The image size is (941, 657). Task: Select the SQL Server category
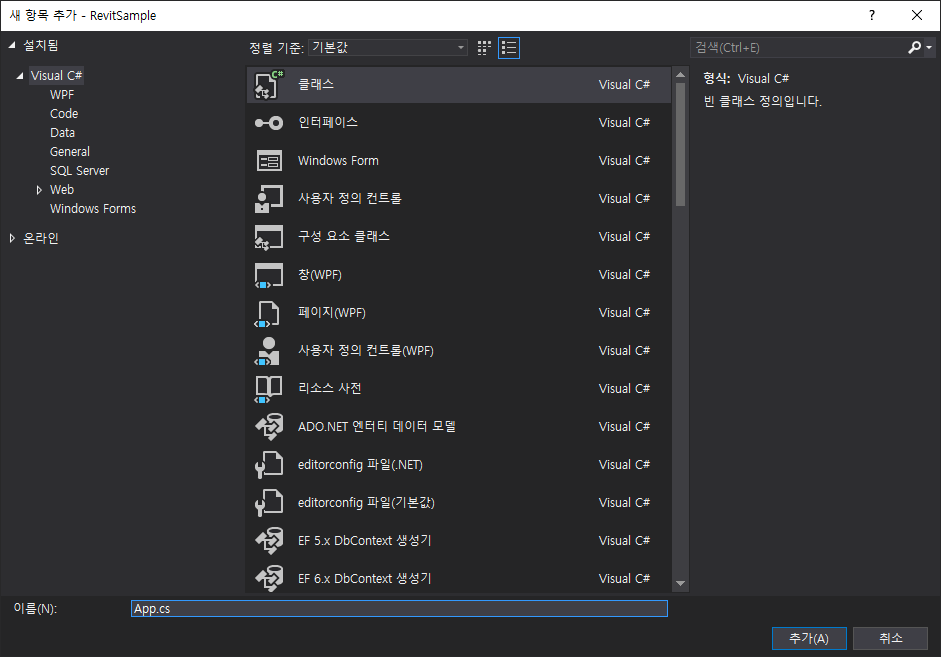point(79,171)
